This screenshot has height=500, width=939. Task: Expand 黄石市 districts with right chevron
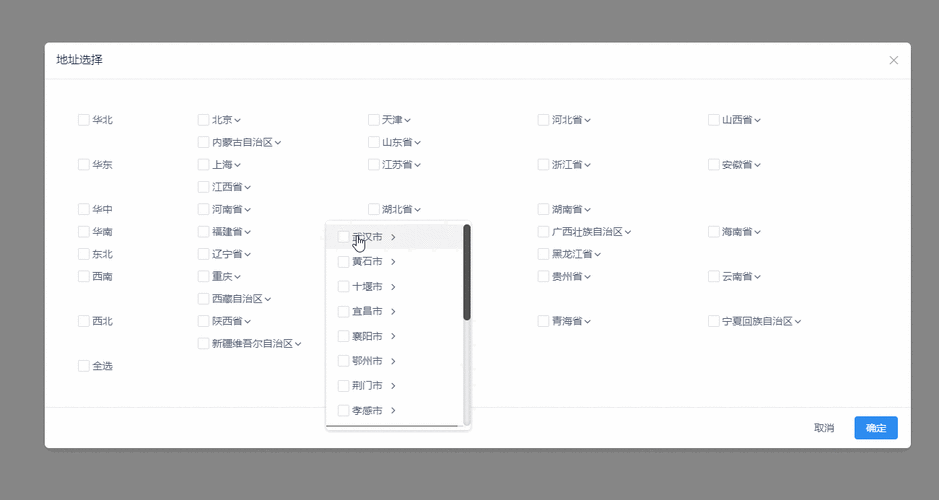click(393, 262)
